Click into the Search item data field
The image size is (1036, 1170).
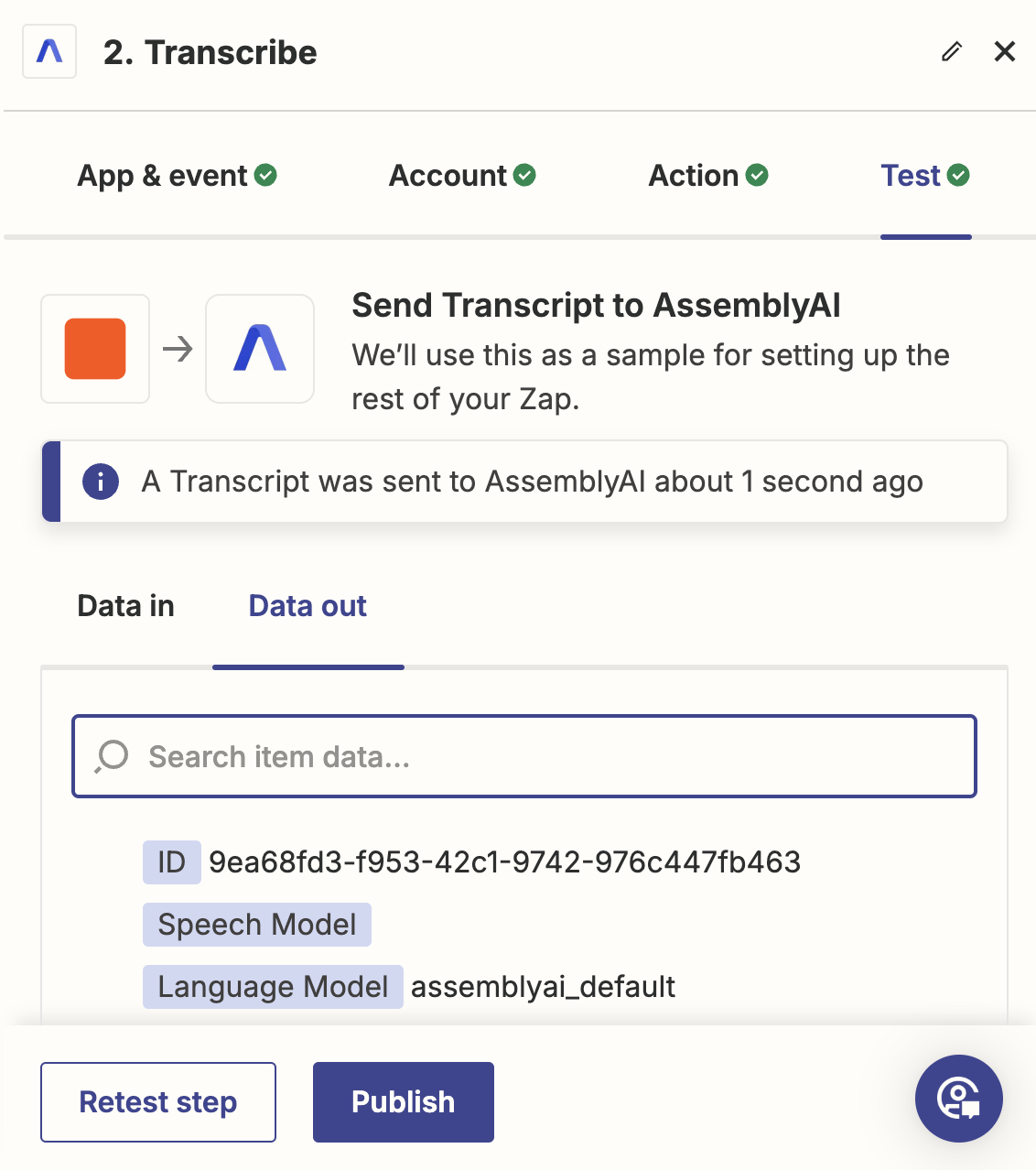(523, 756)
